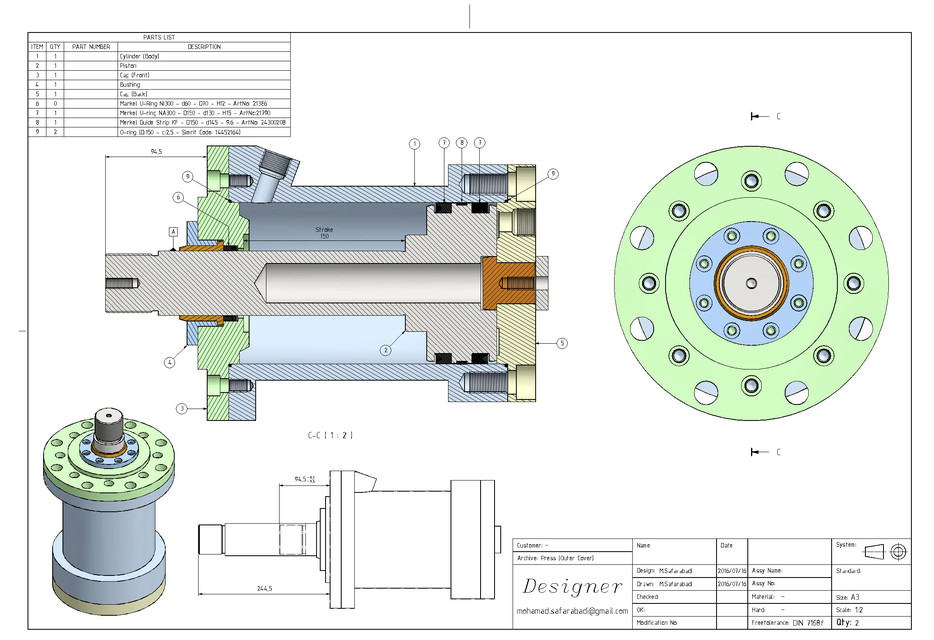Select the third-angle projection symbol in title block
934x640 pixels.
tap(884, 550)
